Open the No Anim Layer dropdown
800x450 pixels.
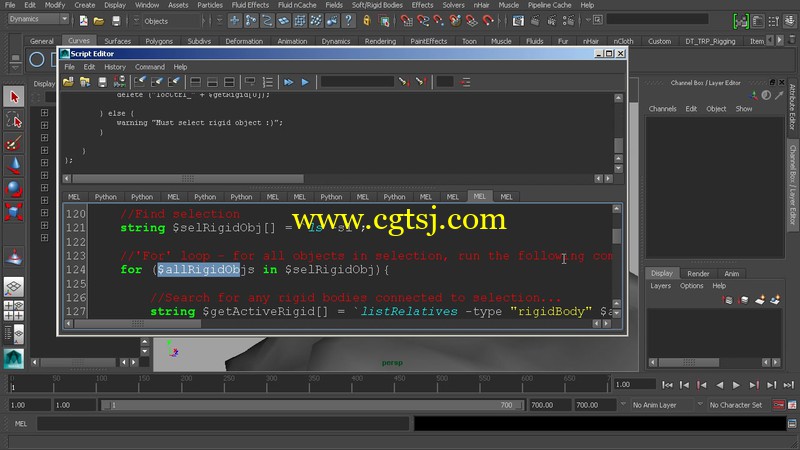click(623, 405)
